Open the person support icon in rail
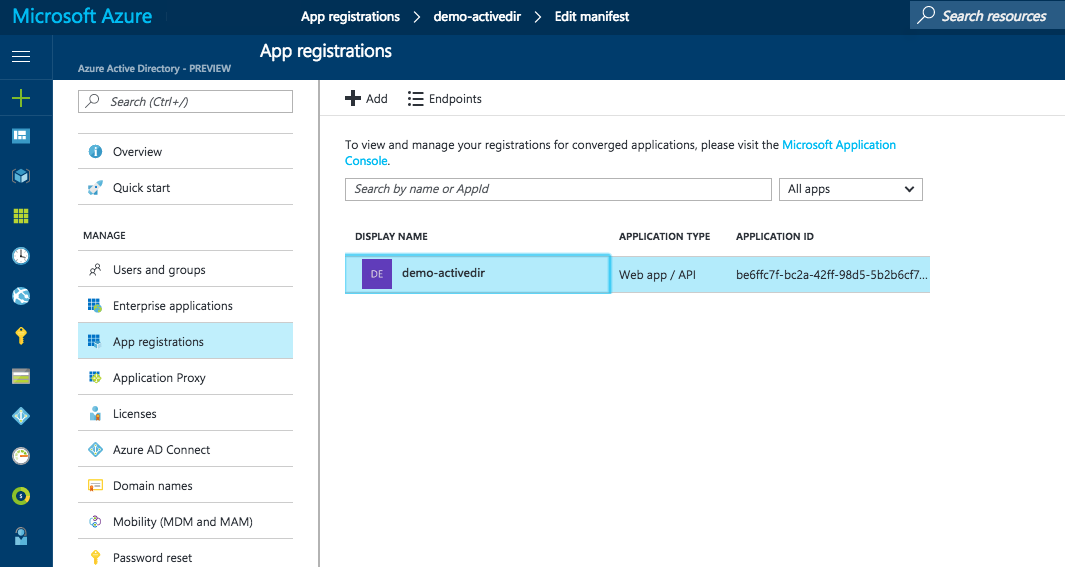Screen dimensions: 1065x567 (x=21, y=536)
